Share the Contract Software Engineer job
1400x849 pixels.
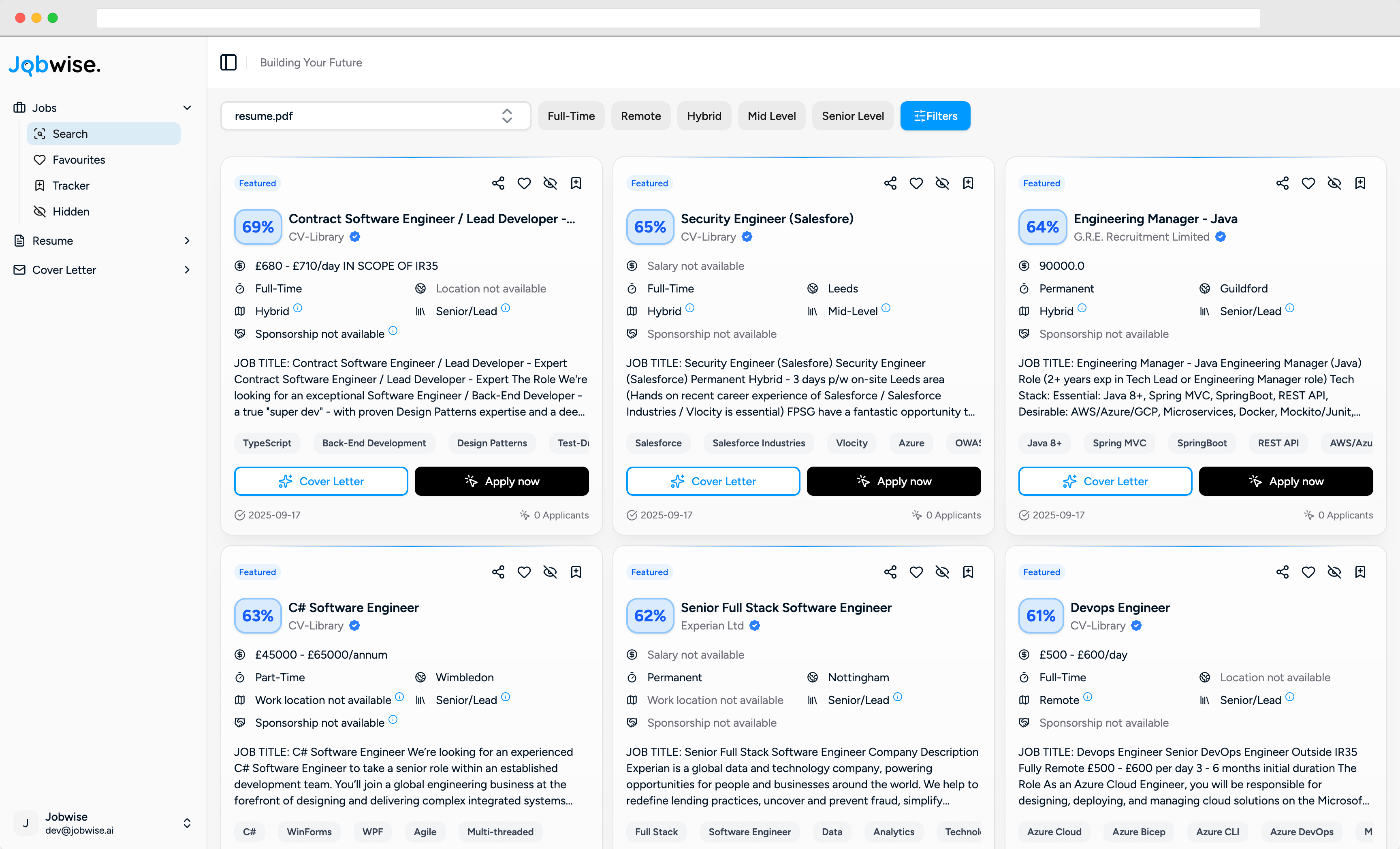[498, 183]
